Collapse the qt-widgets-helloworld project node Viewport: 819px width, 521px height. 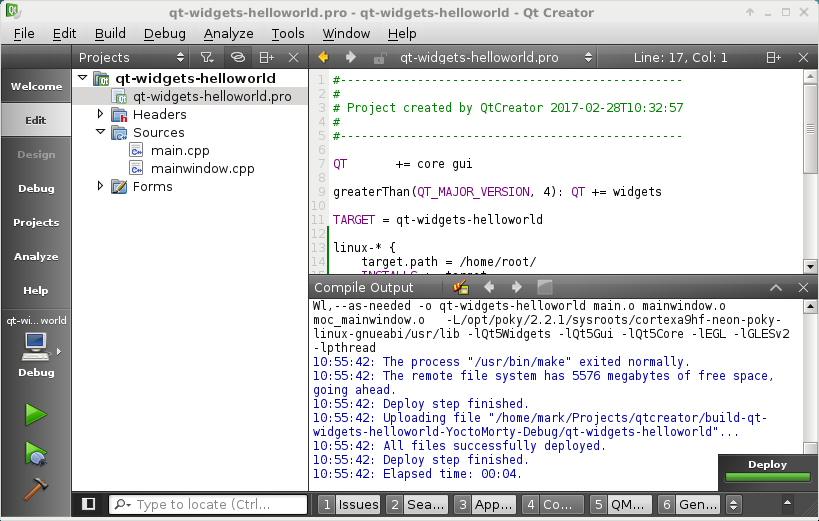(x=82, y=78)
